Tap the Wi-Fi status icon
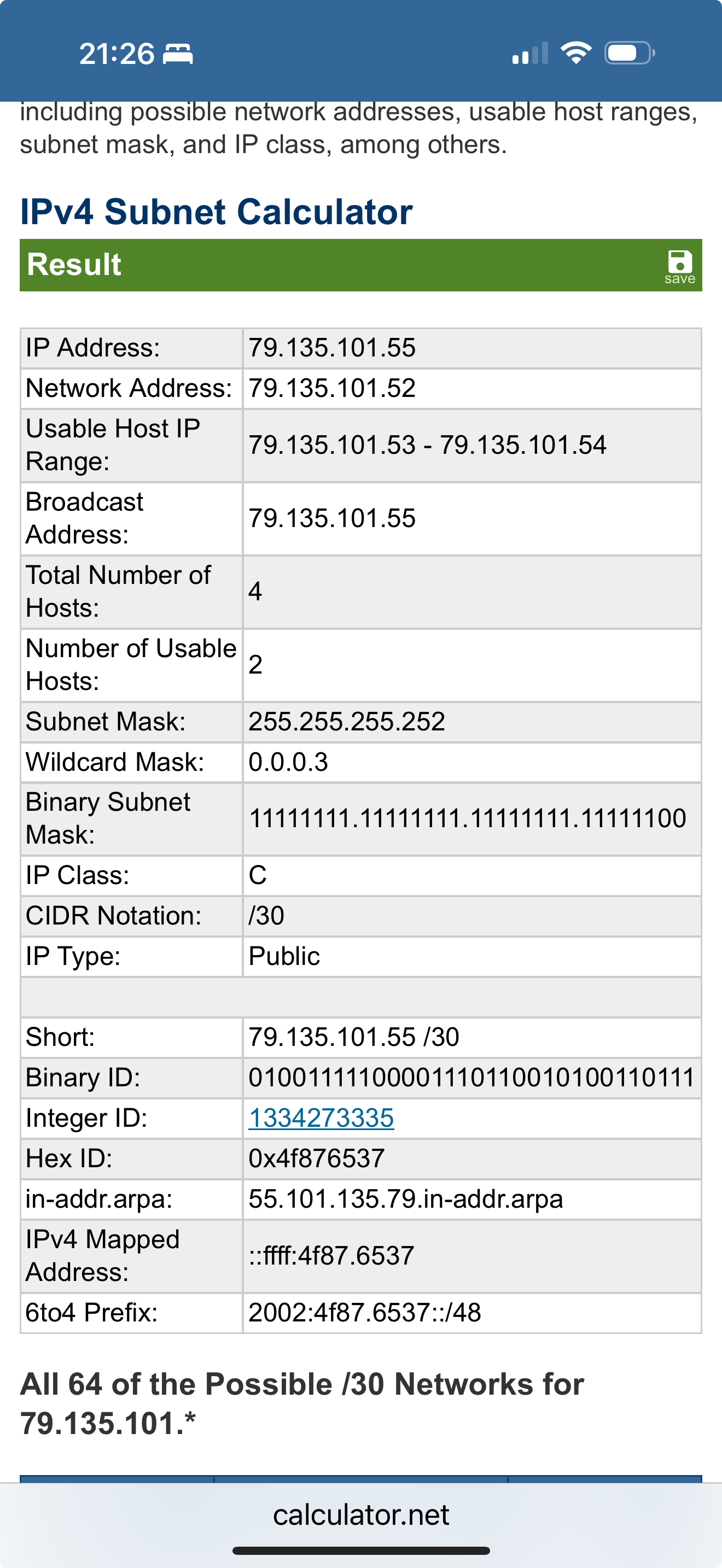This screenshot has height=1568, width=722. click(x=576, y=53)
